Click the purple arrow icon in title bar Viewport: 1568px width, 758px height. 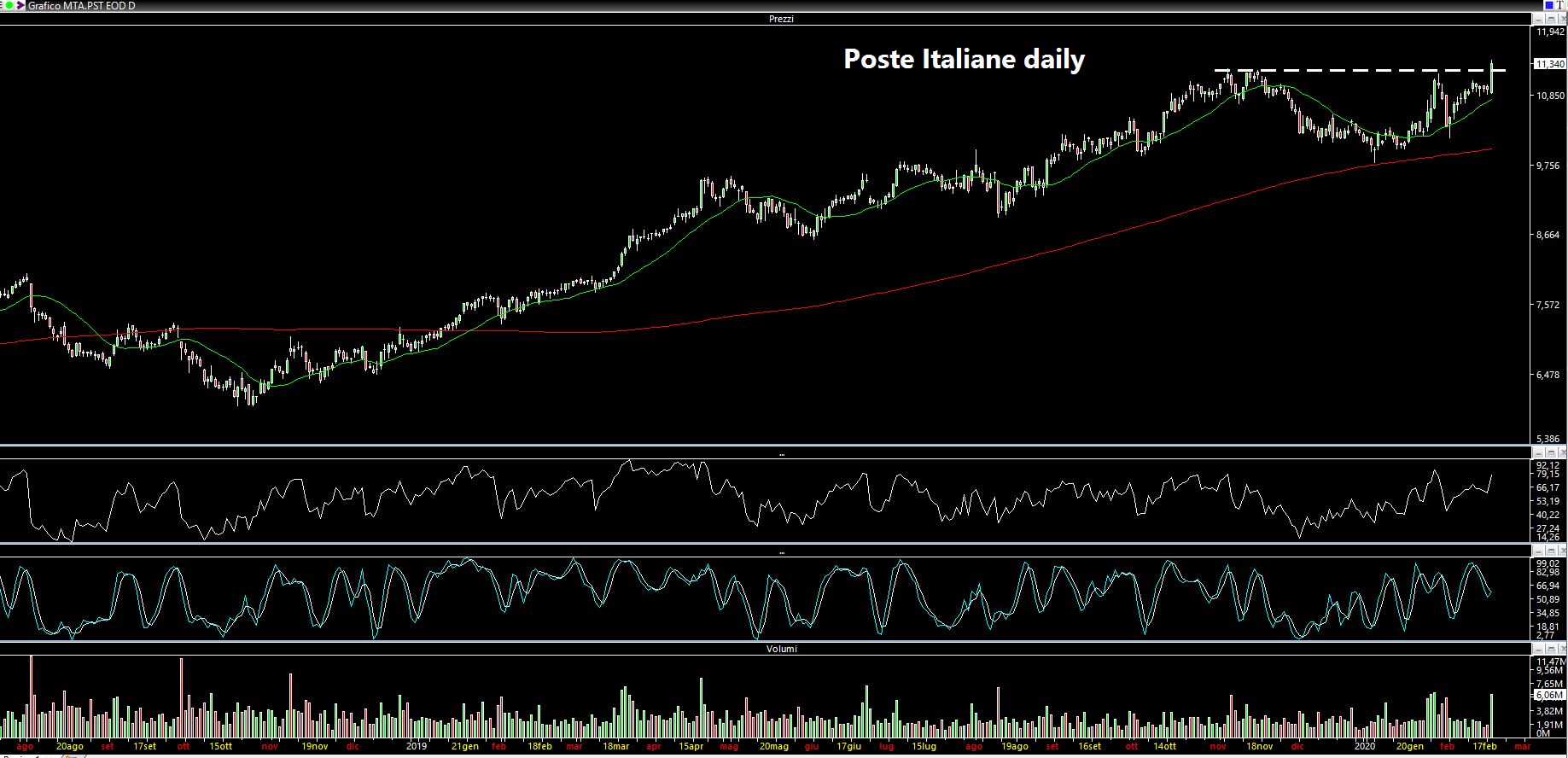(x=19, y=5)
